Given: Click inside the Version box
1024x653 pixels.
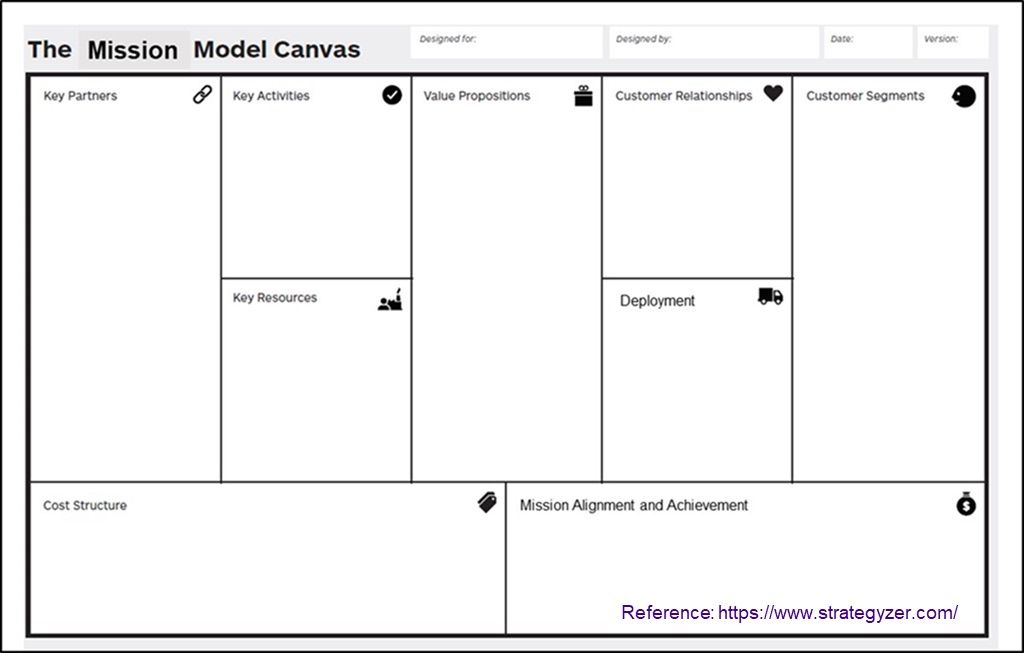Looking at the screenshot, I should click(953, 41).
